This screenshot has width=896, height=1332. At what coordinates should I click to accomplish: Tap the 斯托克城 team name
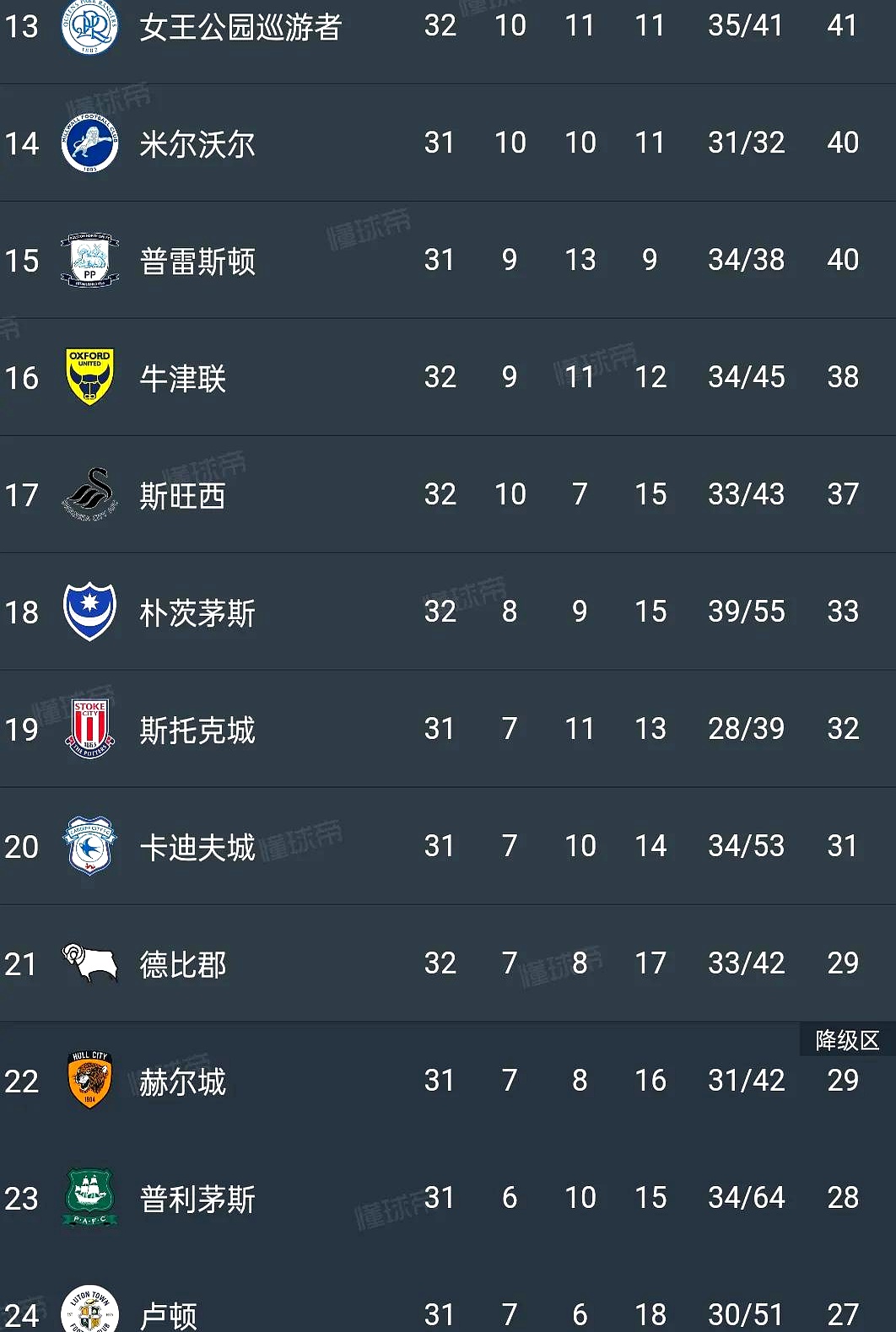coord(197,731)
